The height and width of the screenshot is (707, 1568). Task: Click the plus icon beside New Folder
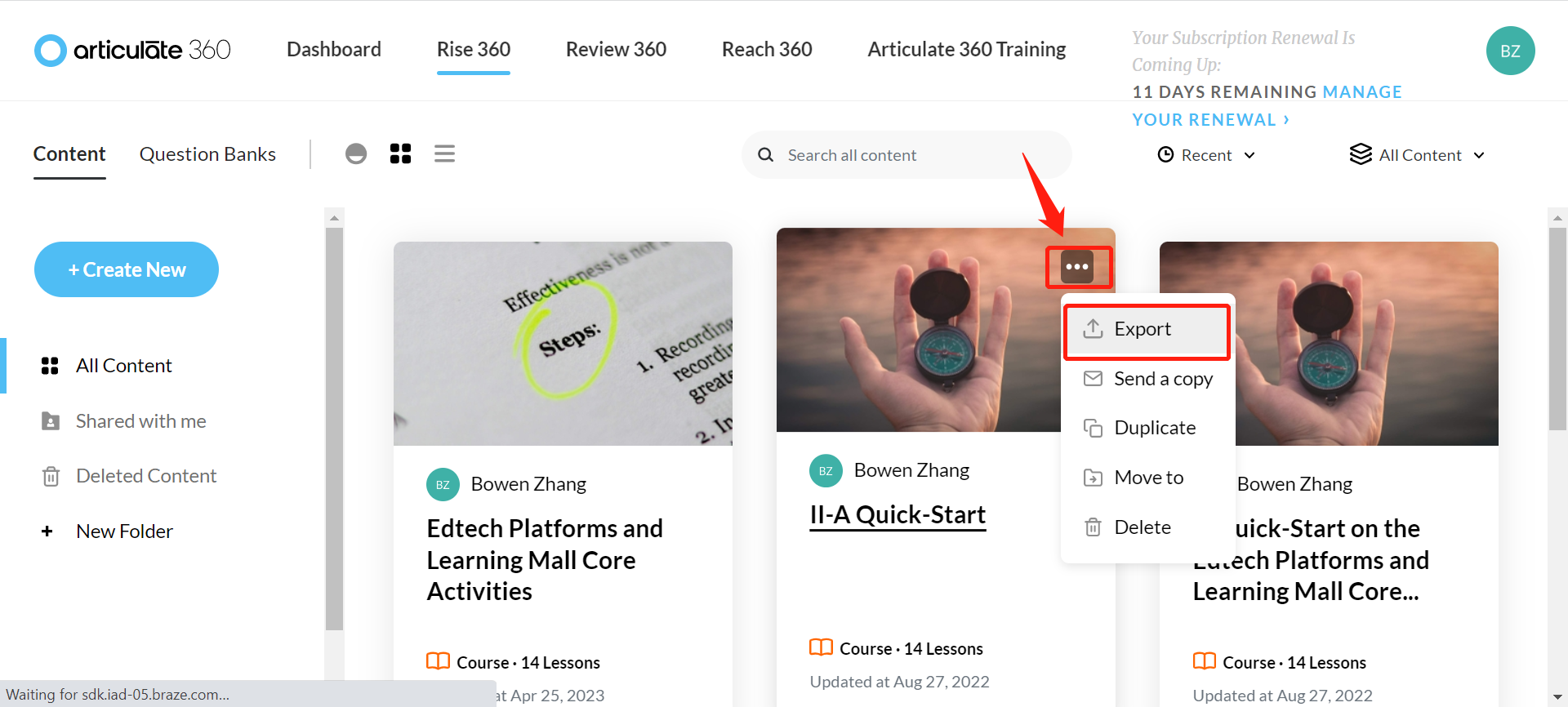tap(47, 531)
